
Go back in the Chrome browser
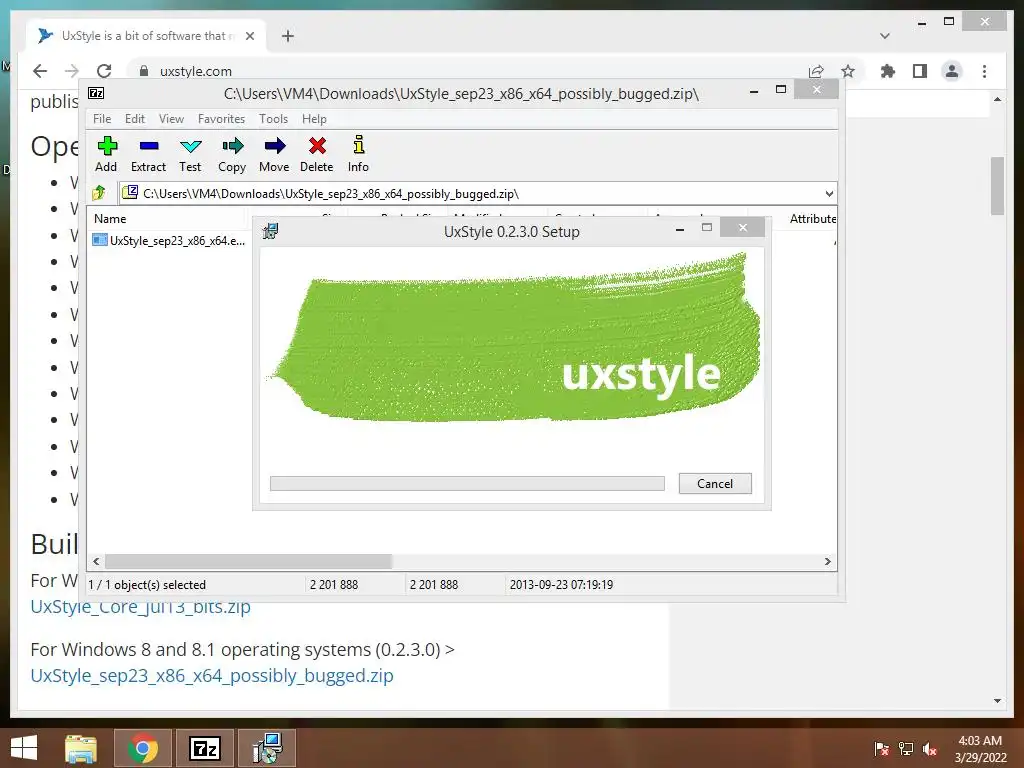(x=40, y=71)
